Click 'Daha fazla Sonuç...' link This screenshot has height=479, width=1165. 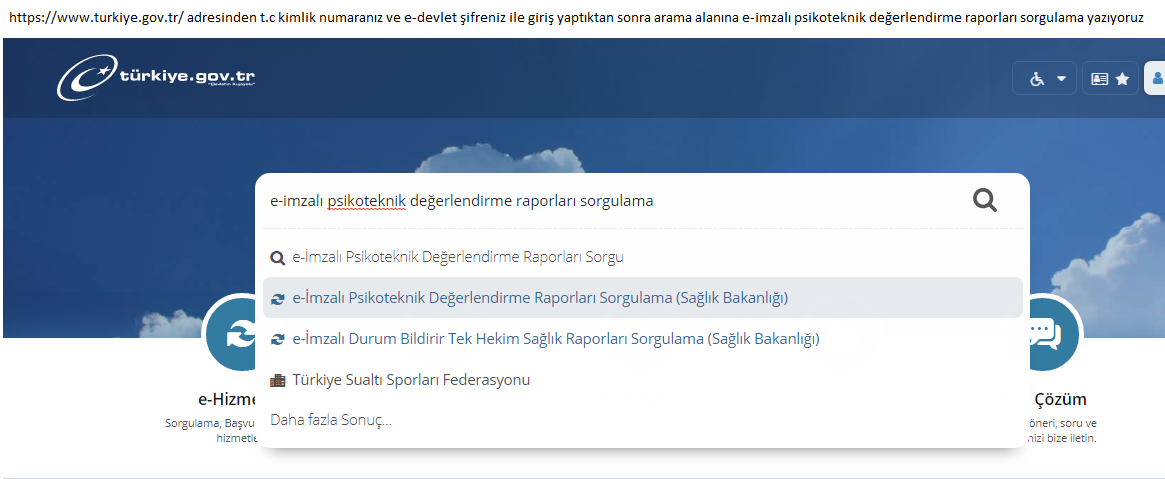(331, 420)
